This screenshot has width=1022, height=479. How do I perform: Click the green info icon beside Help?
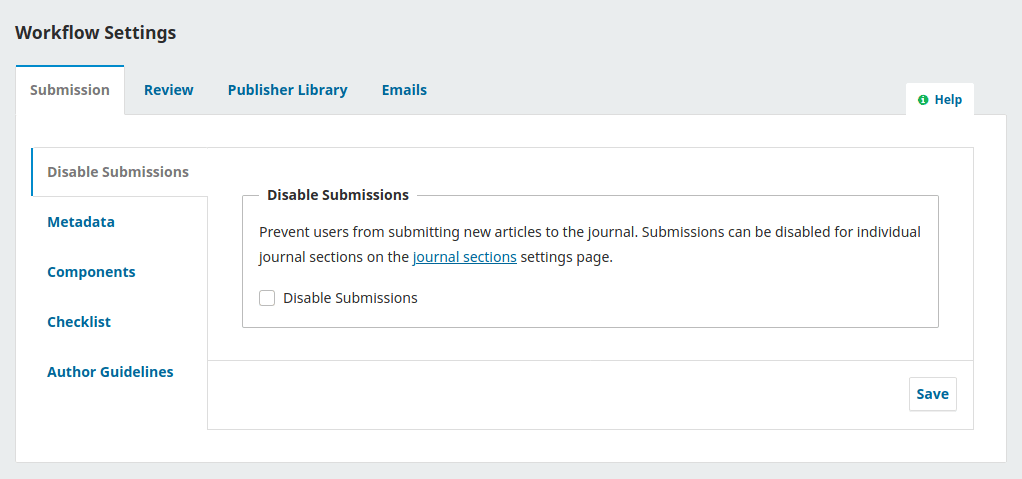tap(923, 100)
